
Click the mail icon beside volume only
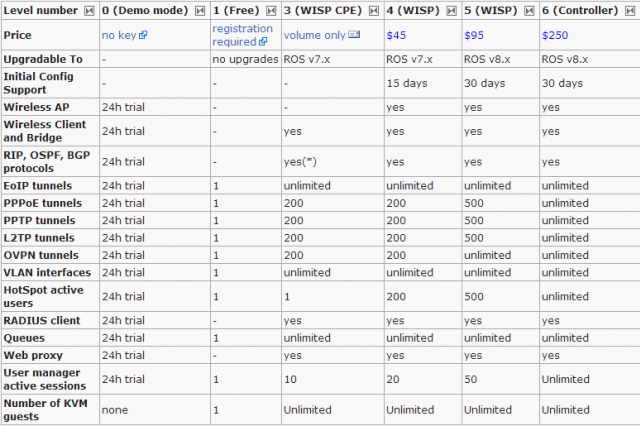tap(354, 35)
